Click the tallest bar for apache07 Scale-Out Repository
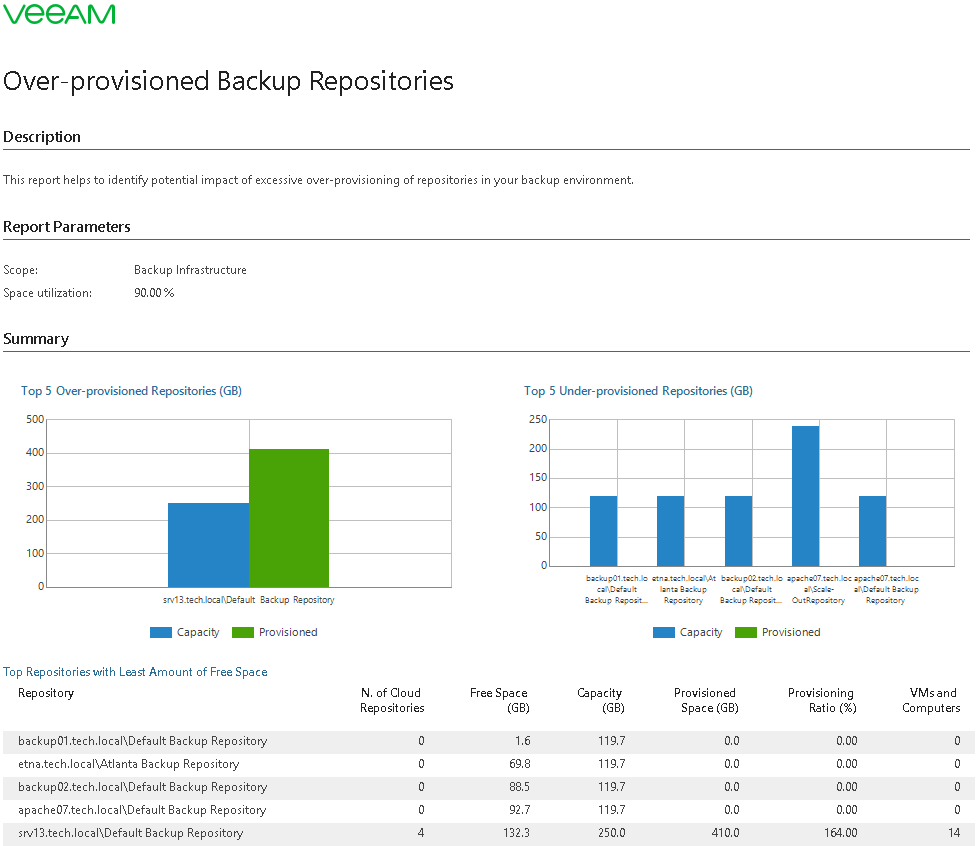 click(805, 495)
